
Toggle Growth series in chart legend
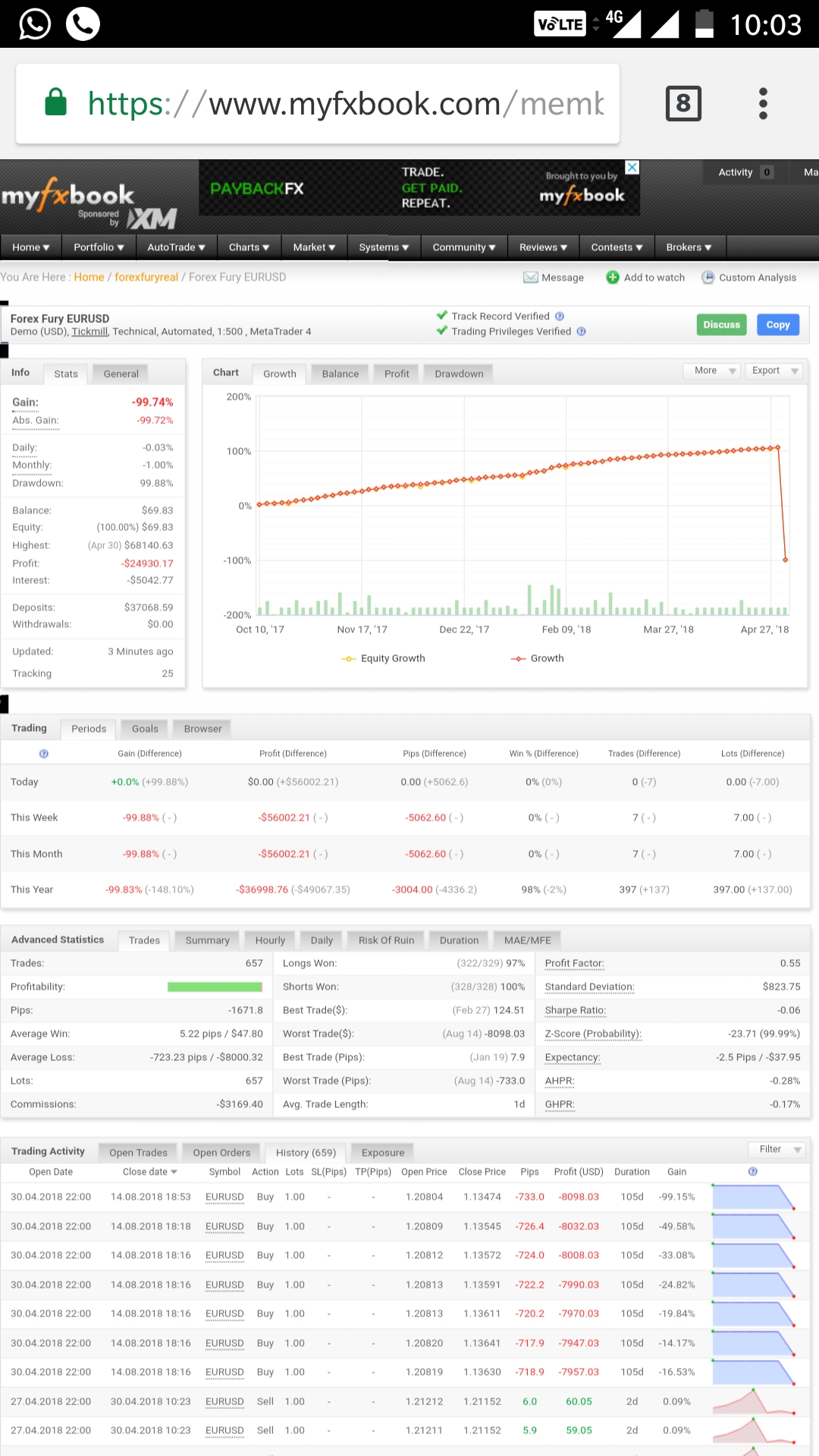(538, 658)
